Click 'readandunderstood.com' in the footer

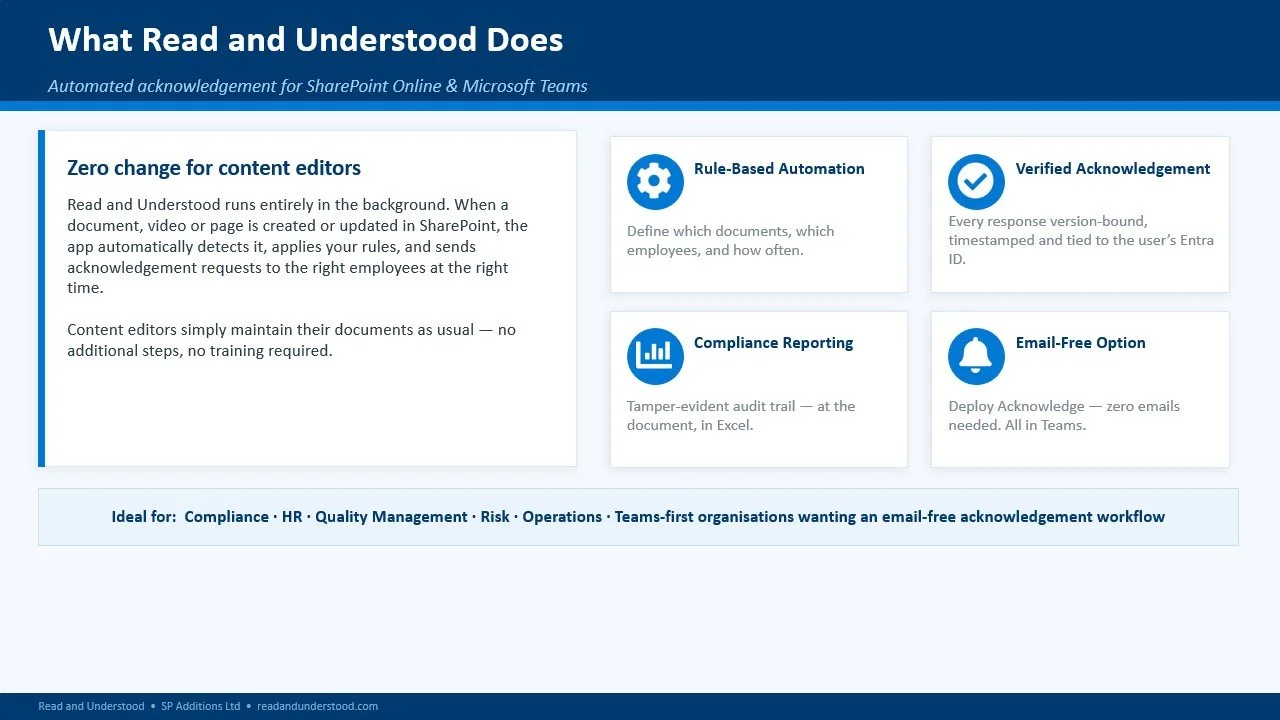click(x=318, y=706)
